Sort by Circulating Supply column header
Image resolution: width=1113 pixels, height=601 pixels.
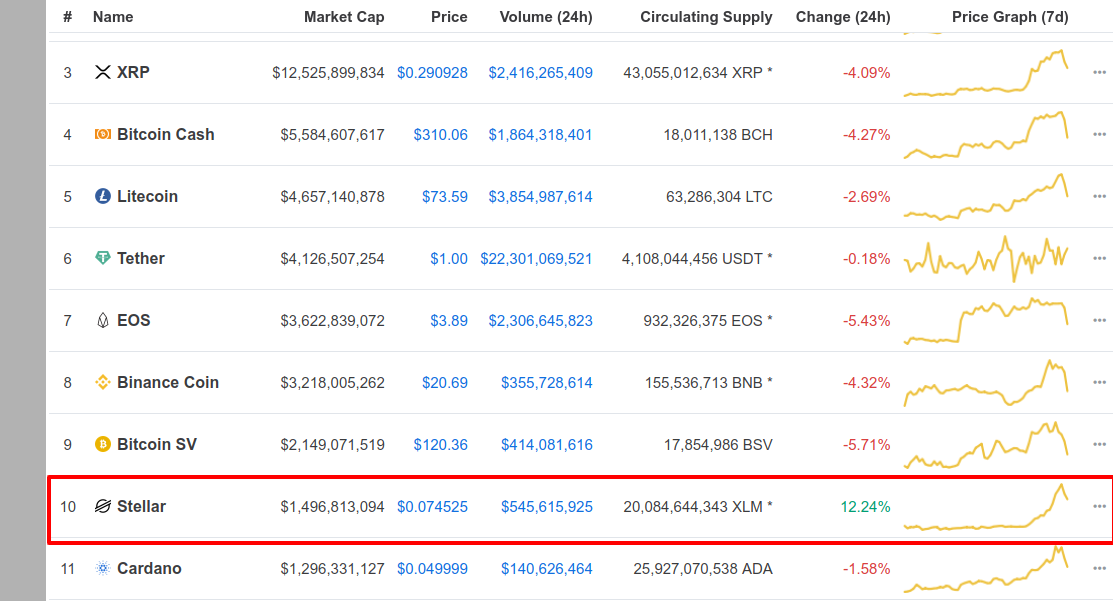tap(706, 17)
